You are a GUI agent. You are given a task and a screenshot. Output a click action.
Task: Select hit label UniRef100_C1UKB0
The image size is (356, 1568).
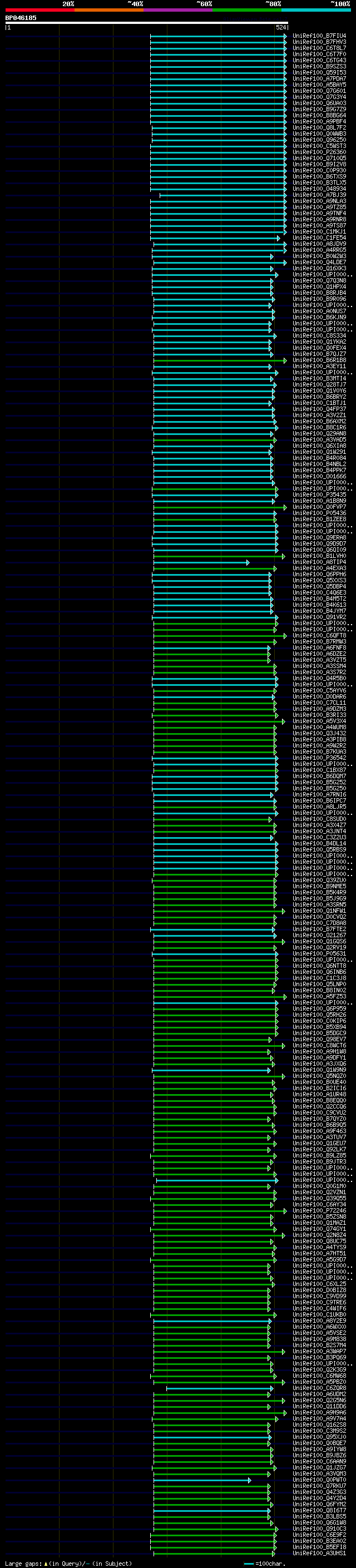(x=319, y=1315)
